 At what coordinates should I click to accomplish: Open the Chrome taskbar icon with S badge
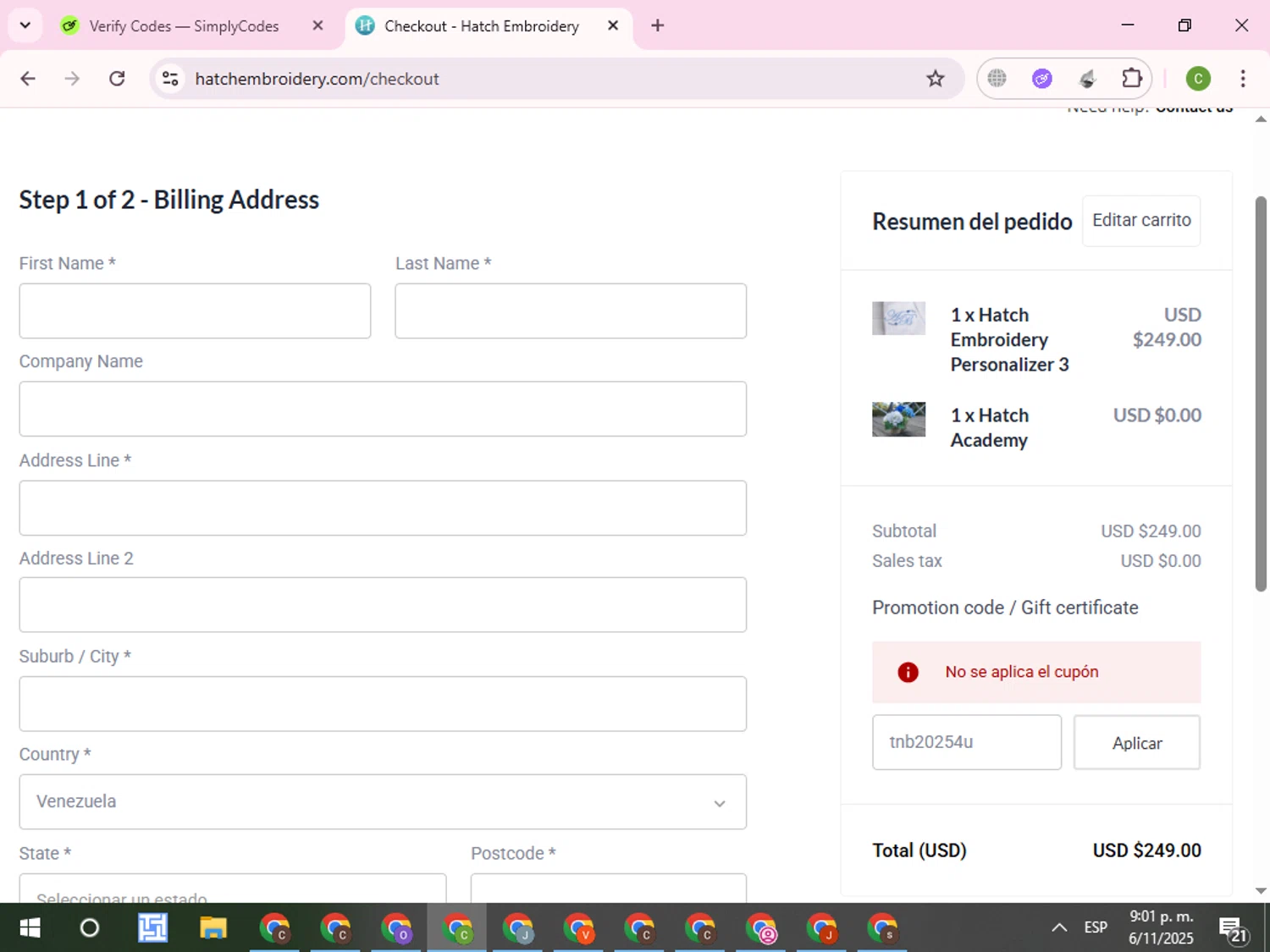coord(883,928)
